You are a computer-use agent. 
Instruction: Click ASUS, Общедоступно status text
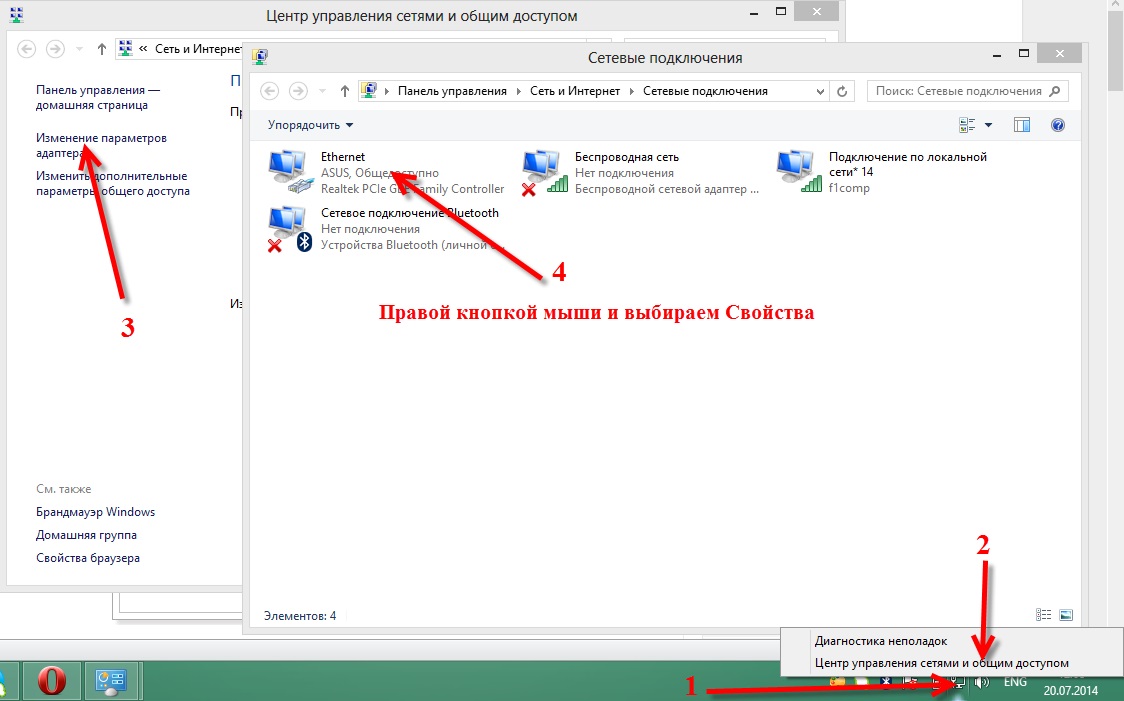(379, 173)
